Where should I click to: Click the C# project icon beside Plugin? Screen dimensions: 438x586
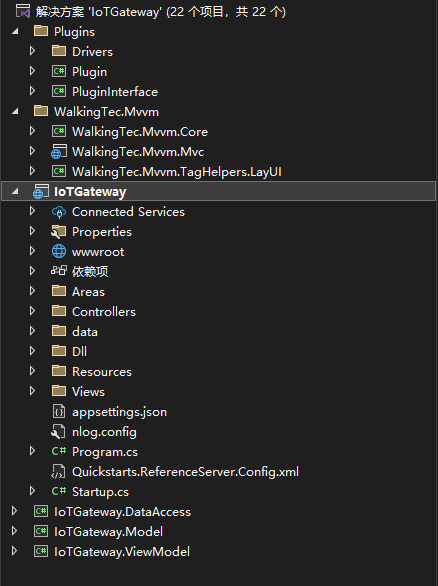[x=59, y=71]
